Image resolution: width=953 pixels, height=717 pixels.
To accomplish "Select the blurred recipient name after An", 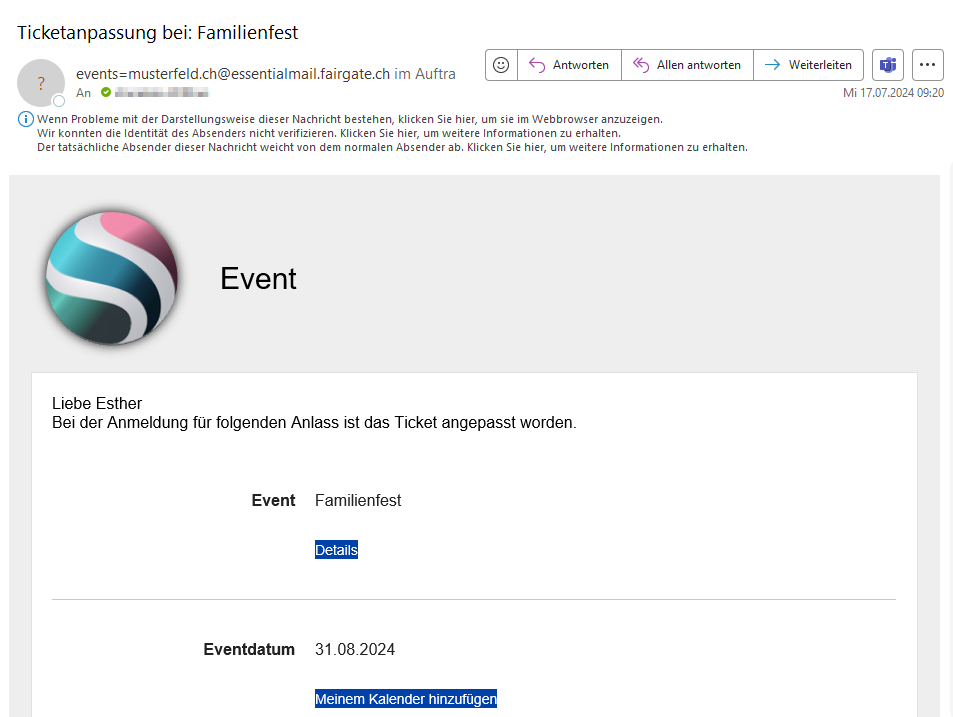I will pyautogui.click(x=161, y=92).
